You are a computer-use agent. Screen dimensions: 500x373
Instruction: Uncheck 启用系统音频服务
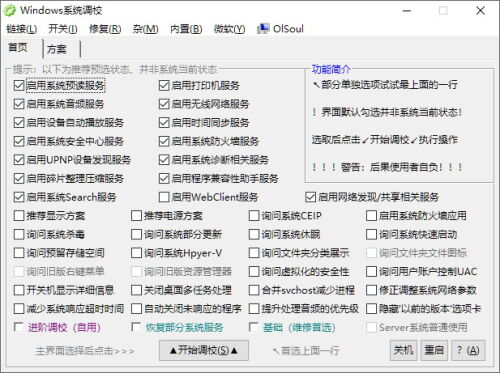[x=19, y=104]
